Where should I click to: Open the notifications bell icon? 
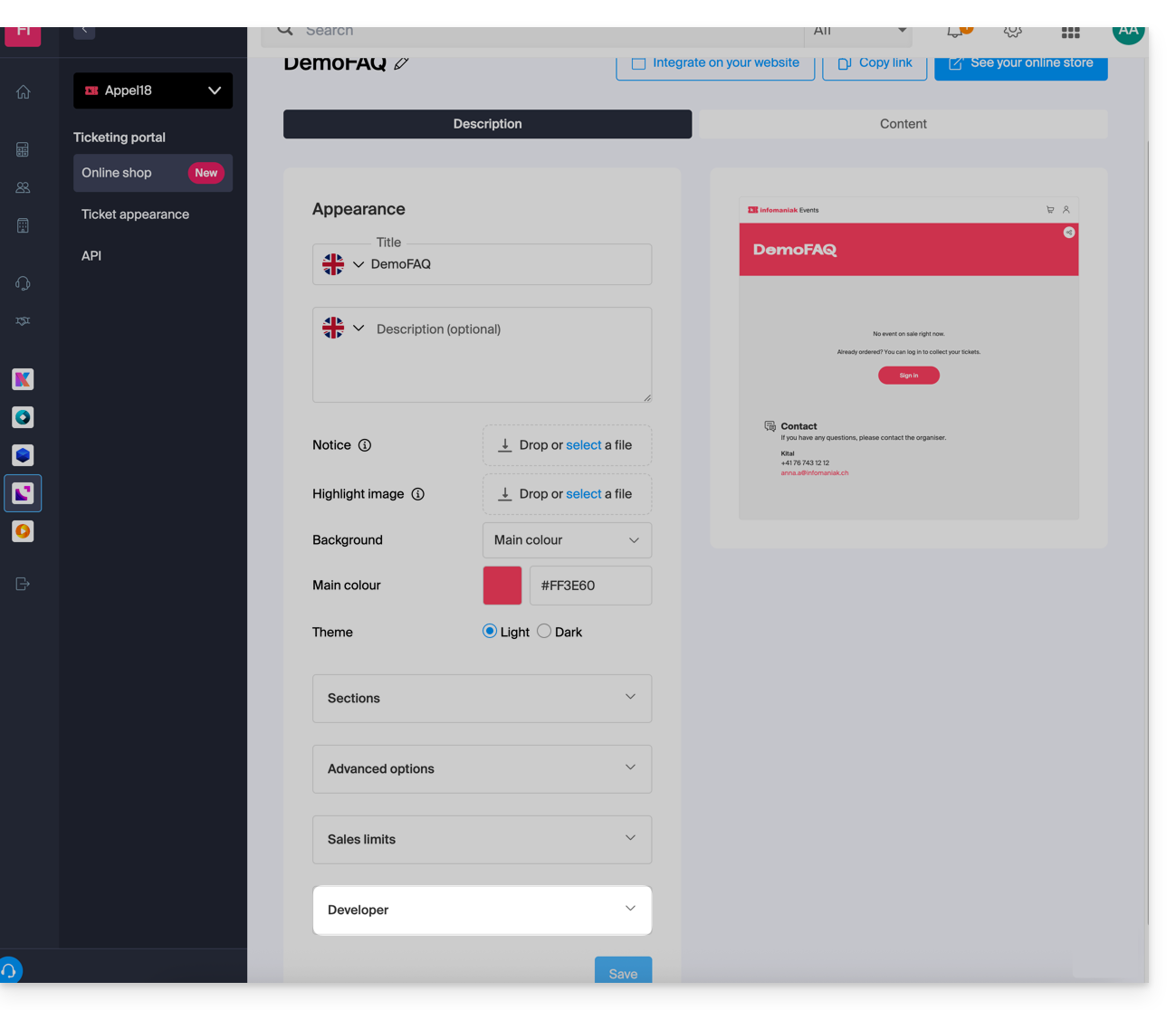coord(955,32)
